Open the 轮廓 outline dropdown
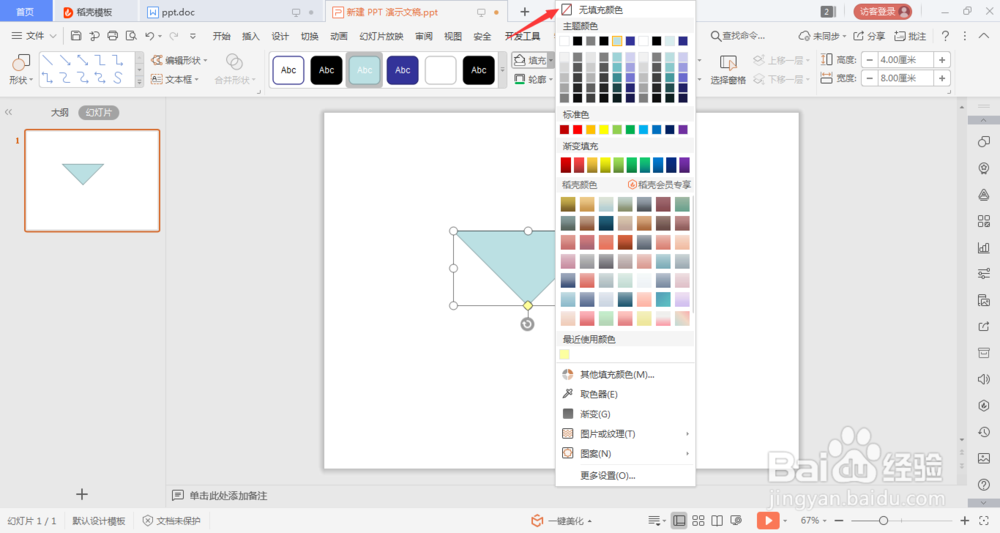 (534, 79)
